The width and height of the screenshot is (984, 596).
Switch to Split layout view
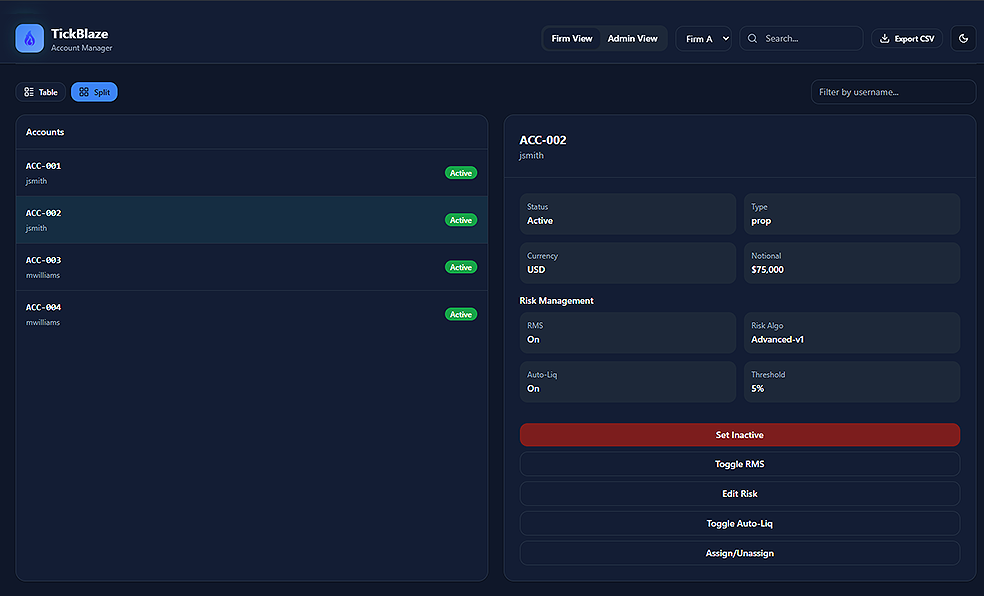94,92
